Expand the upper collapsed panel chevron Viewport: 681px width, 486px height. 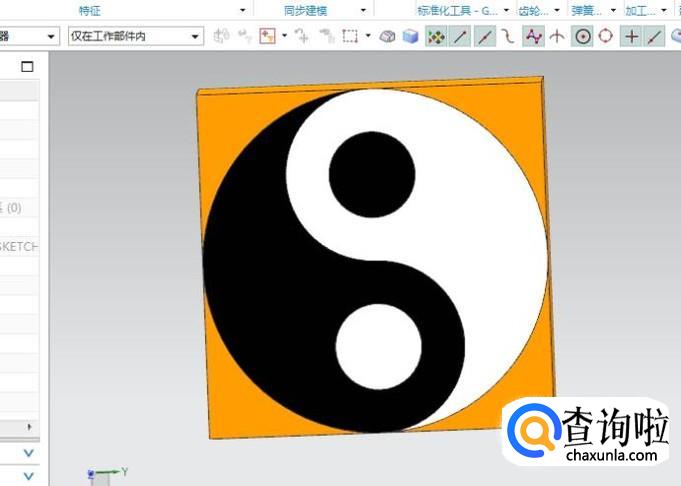(x=28, y=453)
